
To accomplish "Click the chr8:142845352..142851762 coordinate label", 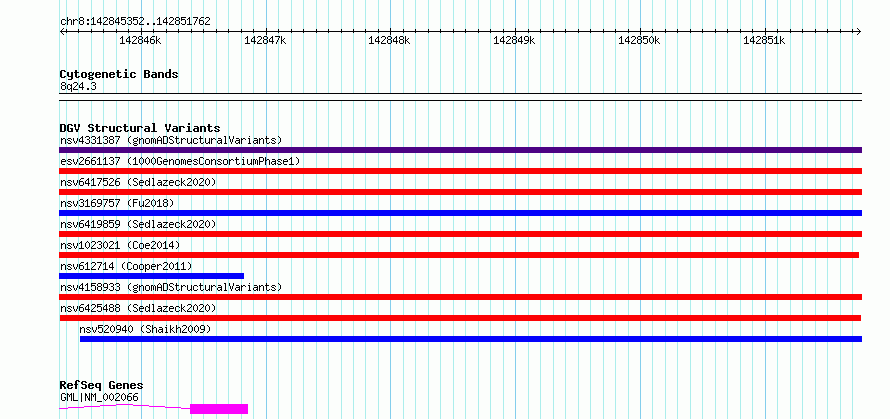I will pyautogui.click(x=135, y=22).
